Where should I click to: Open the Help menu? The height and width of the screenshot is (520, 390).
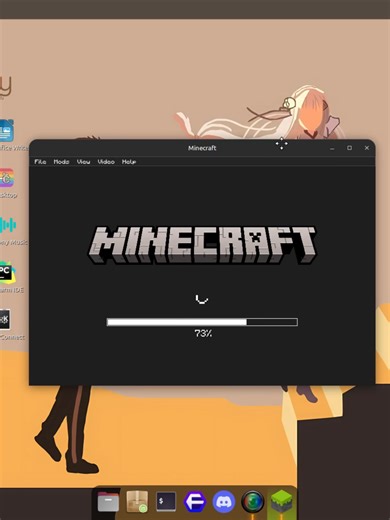[x=129, y=162]
